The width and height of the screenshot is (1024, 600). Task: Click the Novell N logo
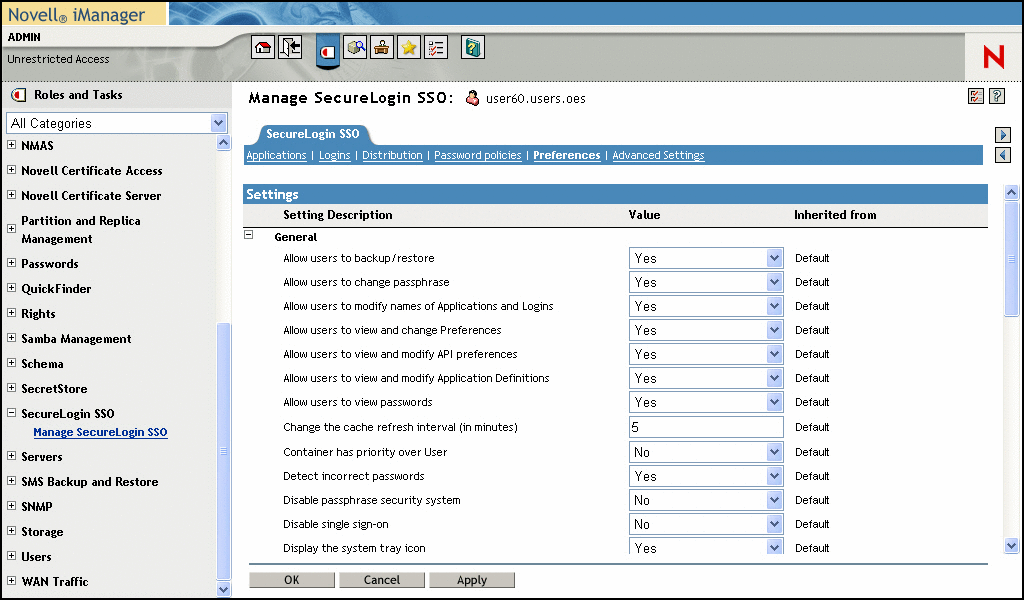[993, 57]
